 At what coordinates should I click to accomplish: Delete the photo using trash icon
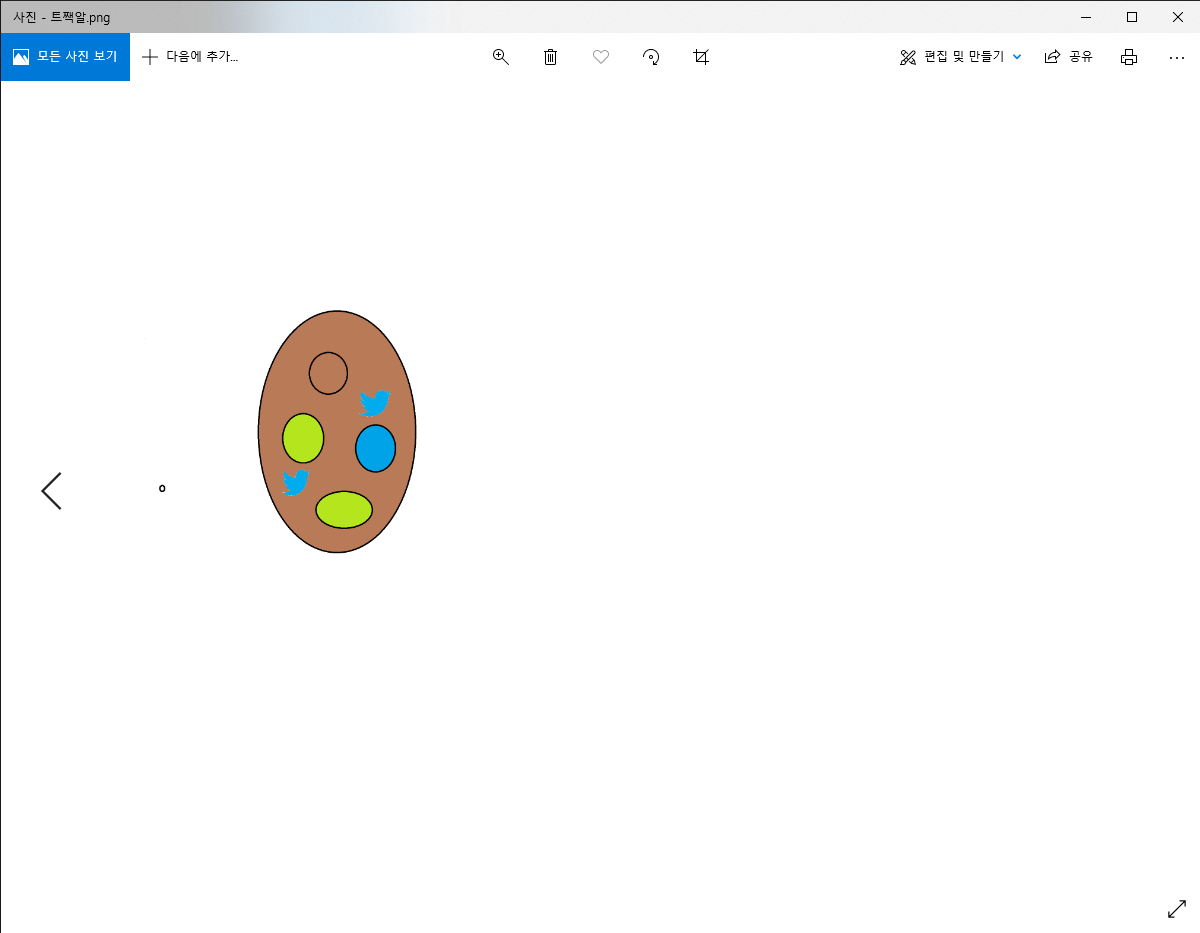coord(550,57)
